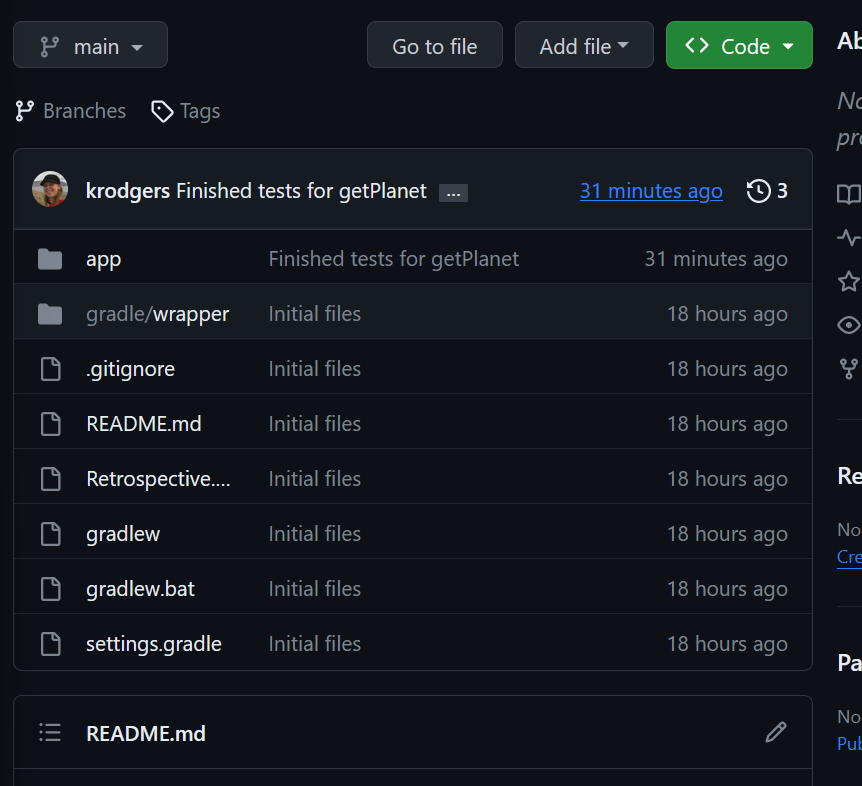Click the settings.gradle file icon
This screenshot has width=862, height=786.
click(x=50, y=644)
